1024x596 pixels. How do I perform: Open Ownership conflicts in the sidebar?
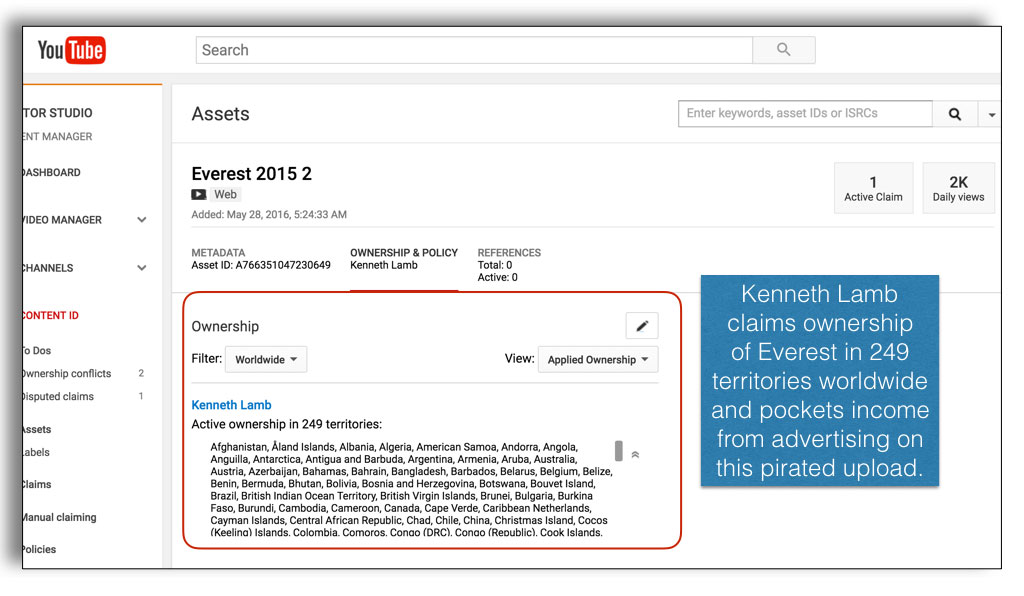(67, 373)
